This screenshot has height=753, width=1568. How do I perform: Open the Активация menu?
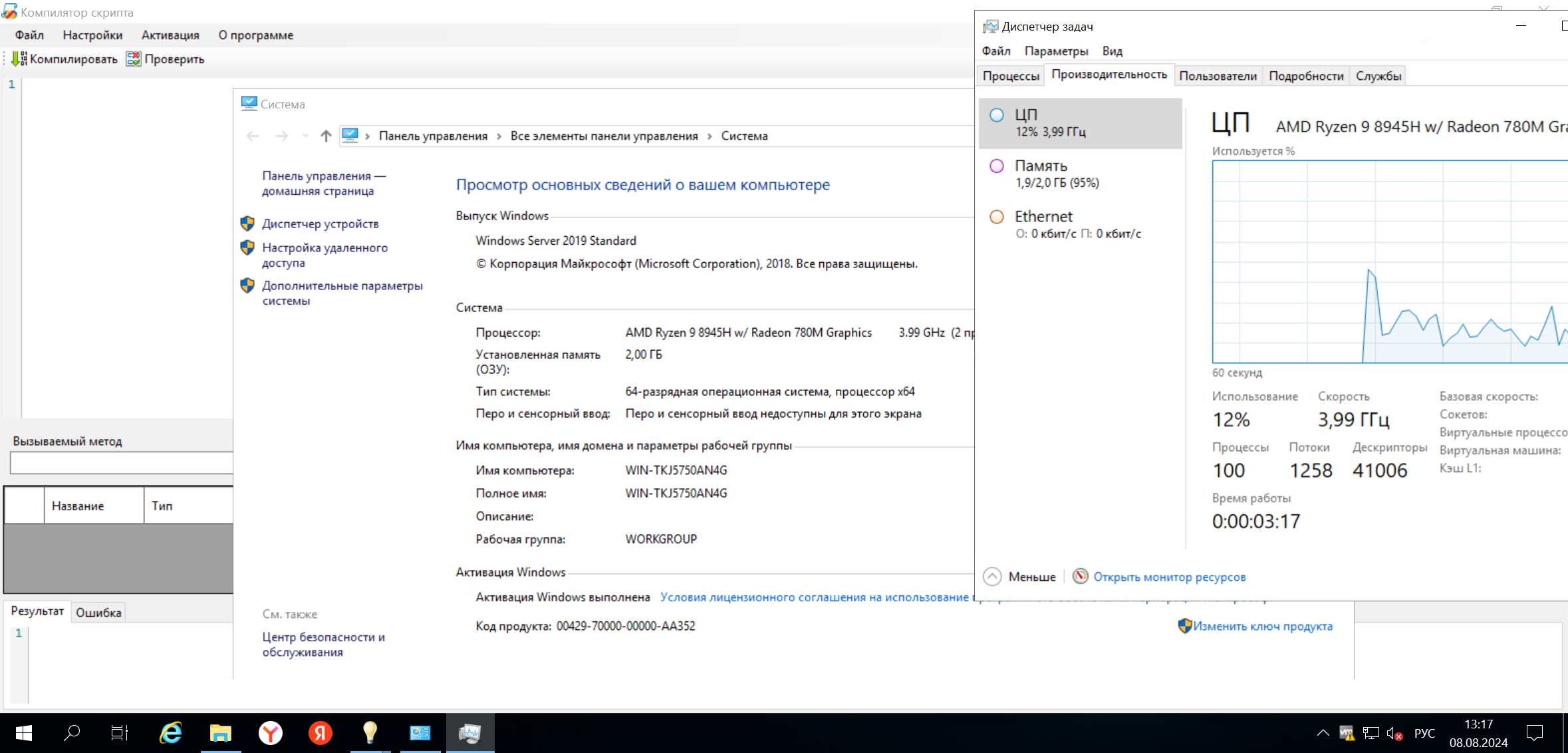point(170,35)
